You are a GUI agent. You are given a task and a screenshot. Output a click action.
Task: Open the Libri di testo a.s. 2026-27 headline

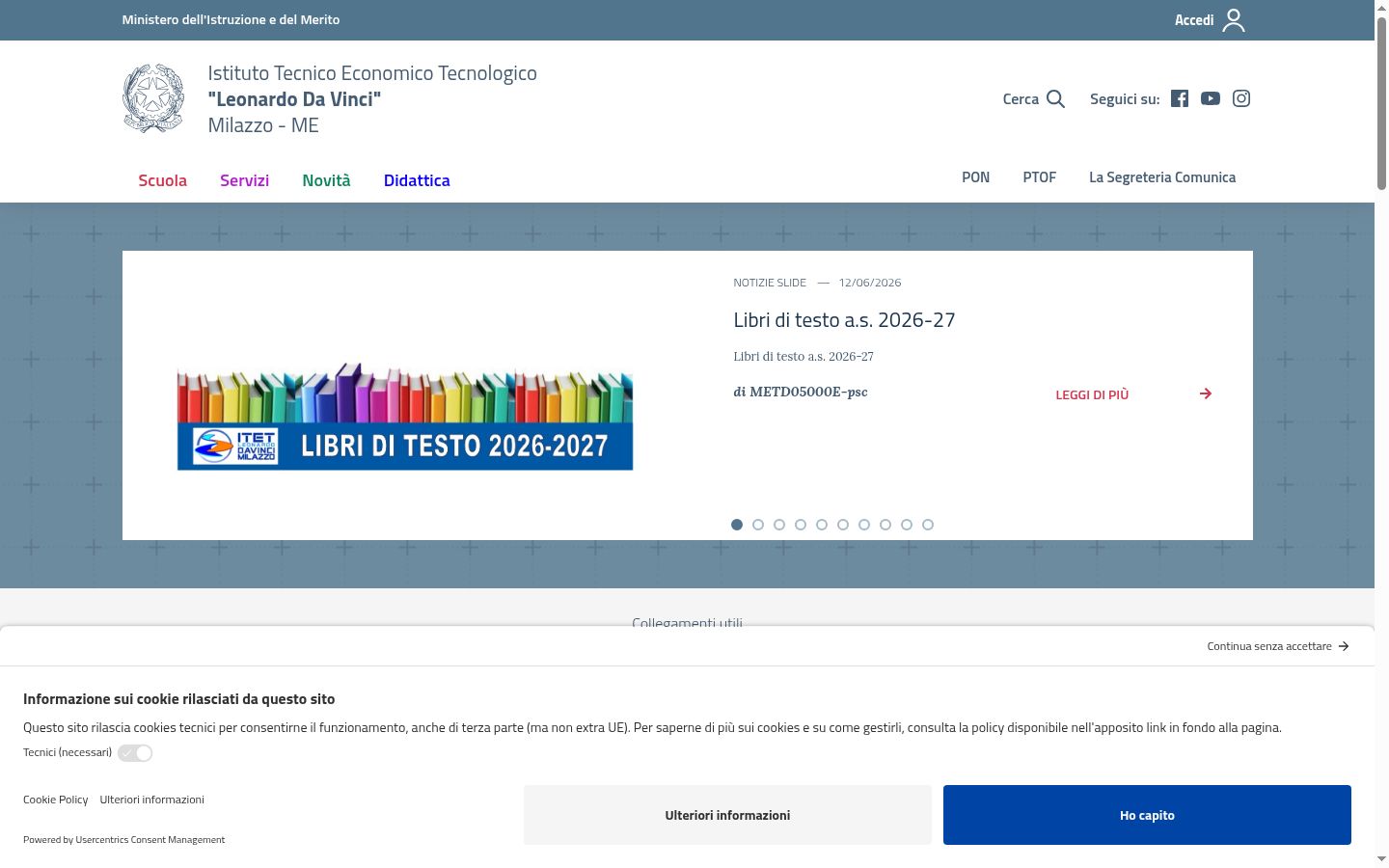coord(844,320)
